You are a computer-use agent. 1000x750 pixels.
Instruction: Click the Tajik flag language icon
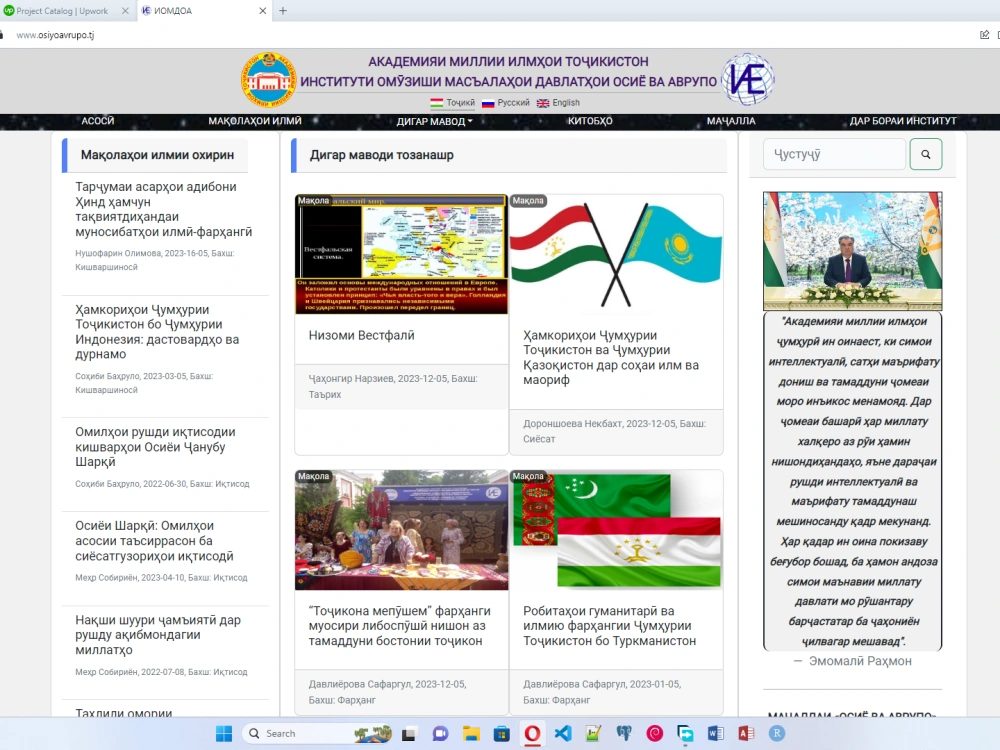[437, 103]
